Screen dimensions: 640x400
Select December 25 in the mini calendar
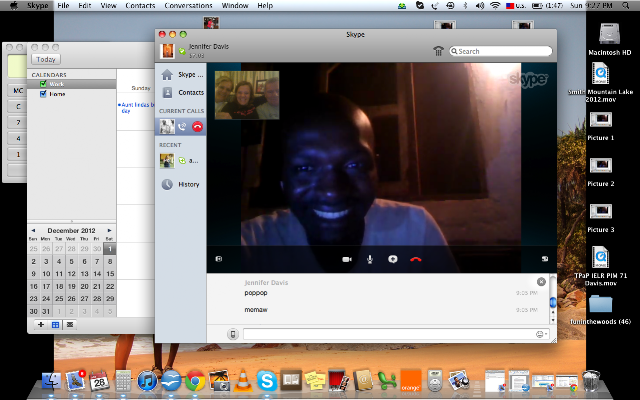(59, 299)
